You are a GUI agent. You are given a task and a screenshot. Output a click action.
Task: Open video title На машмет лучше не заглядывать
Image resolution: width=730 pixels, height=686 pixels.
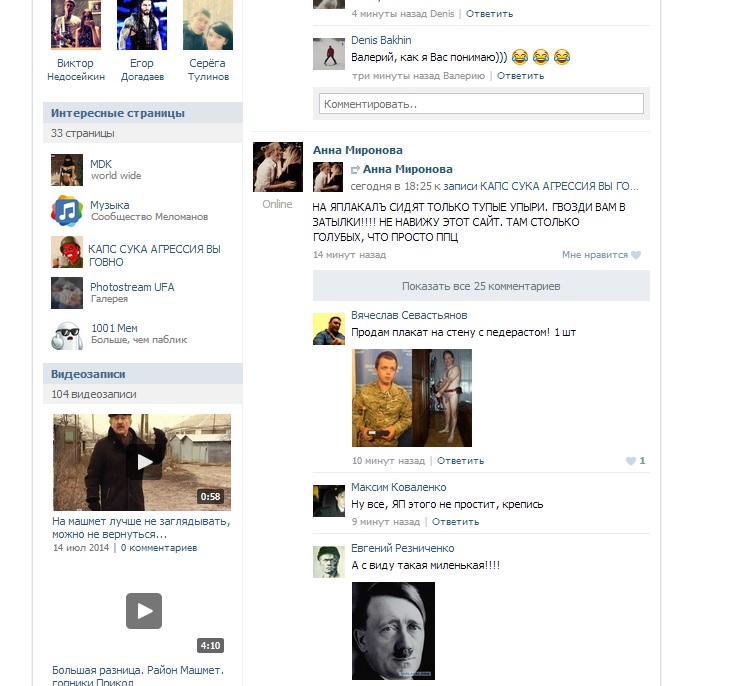pyautogui.click(x=142, y=528)
